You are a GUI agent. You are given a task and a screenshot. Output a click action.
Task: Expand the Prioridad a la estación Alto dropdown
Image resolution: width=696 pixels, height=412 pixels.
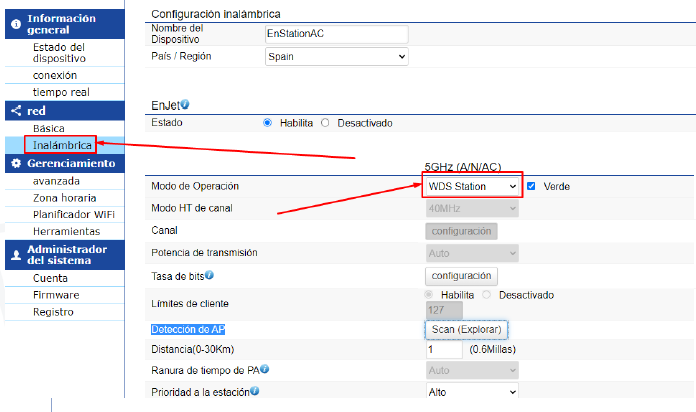(x=472, y=392)
